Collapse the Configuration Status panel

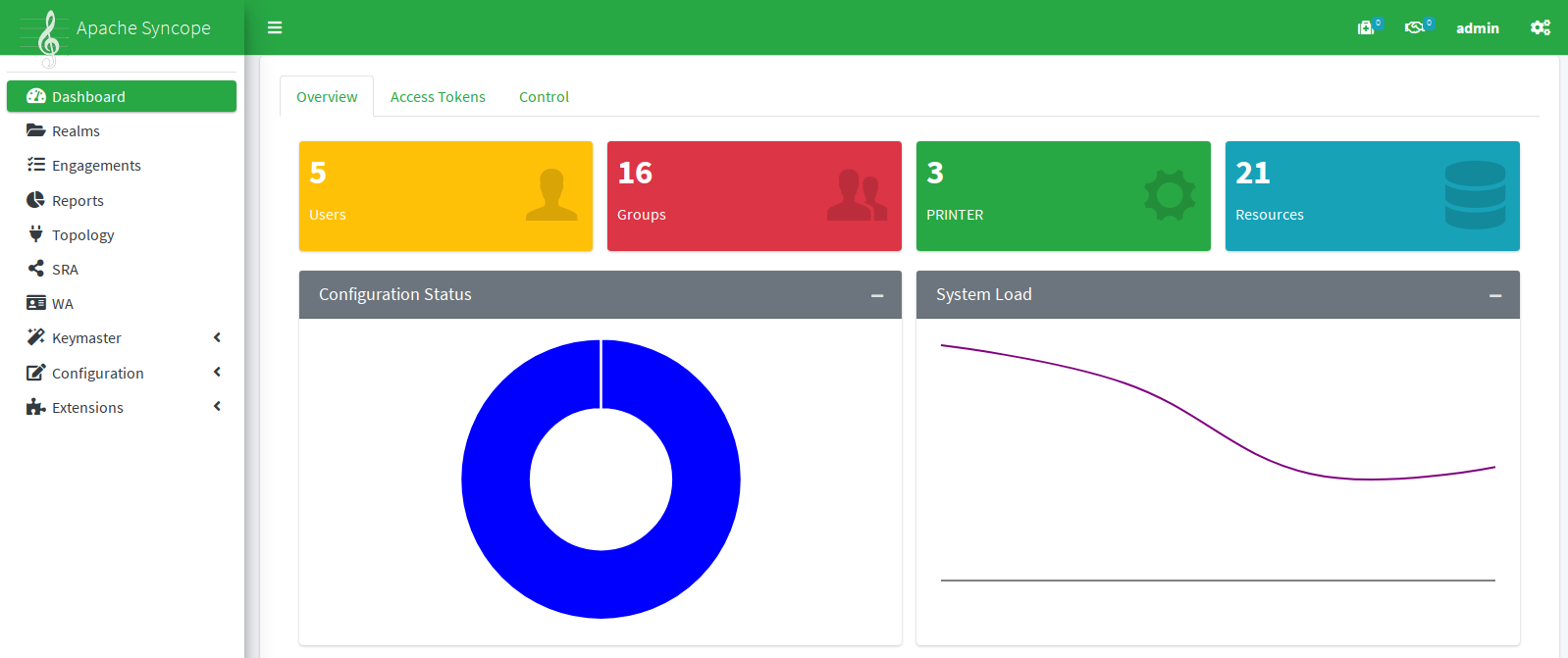pyautogui.click(x=877, y=295)
